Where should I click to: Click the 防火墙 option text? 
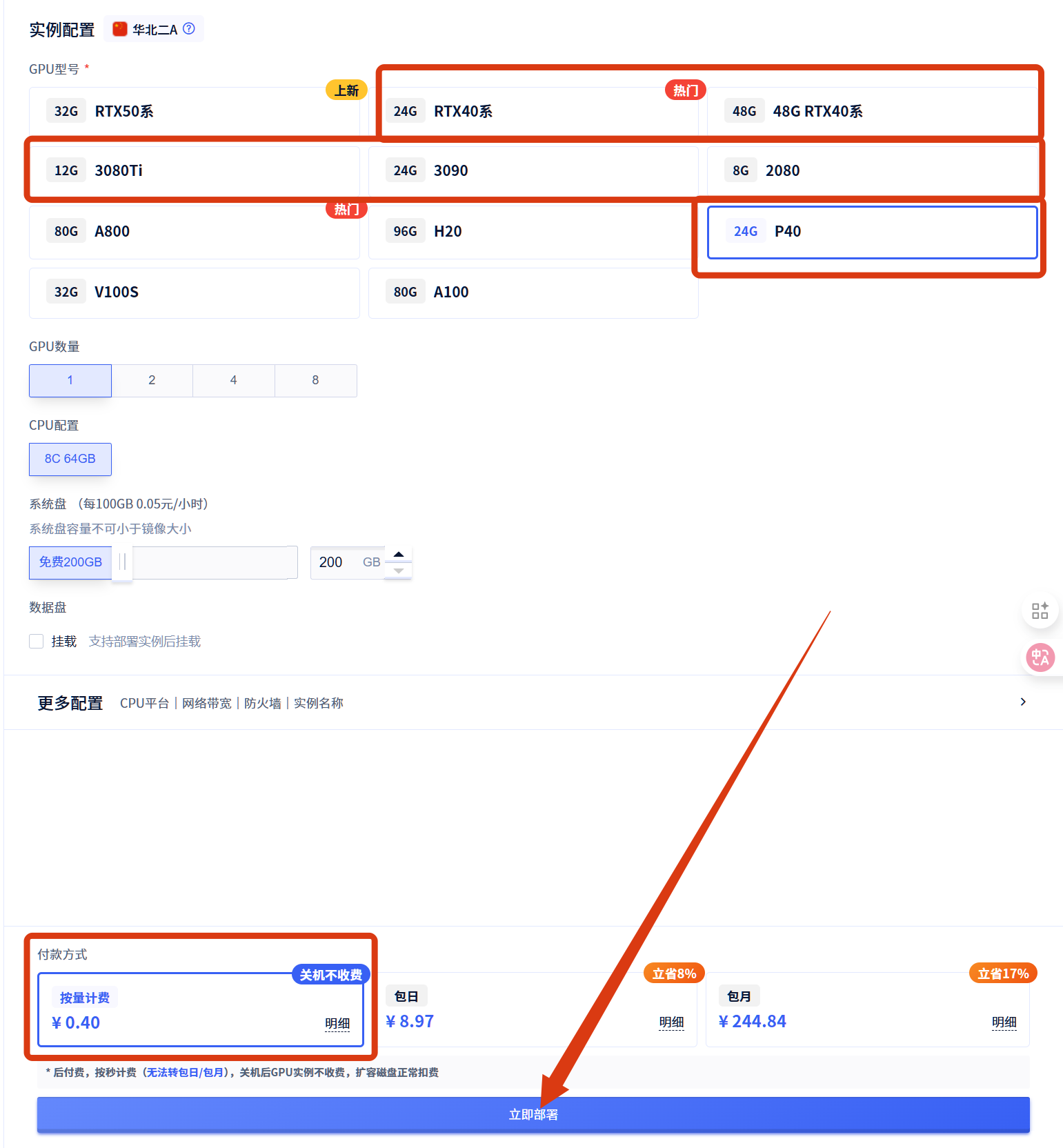tap(263, 703)
